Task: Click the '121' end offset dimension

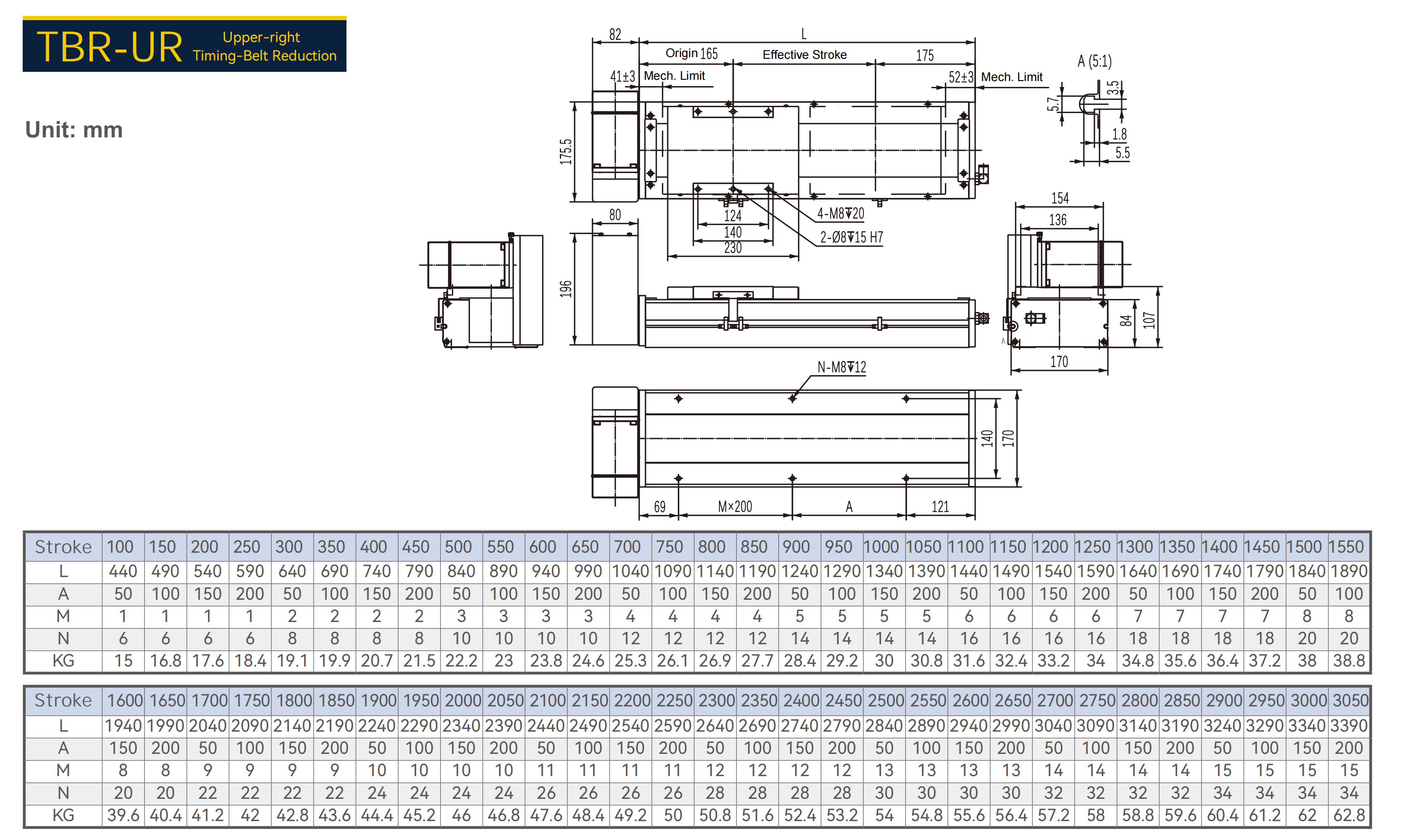Action: [940, 507]
